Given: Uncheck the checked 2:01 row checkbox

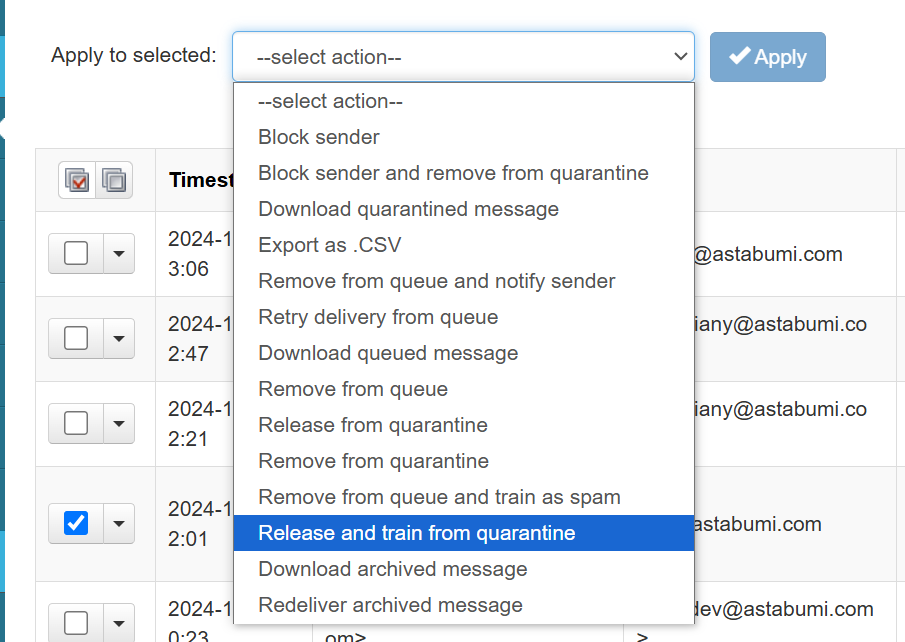Looking at the screenshot, I should pos(76,523).
